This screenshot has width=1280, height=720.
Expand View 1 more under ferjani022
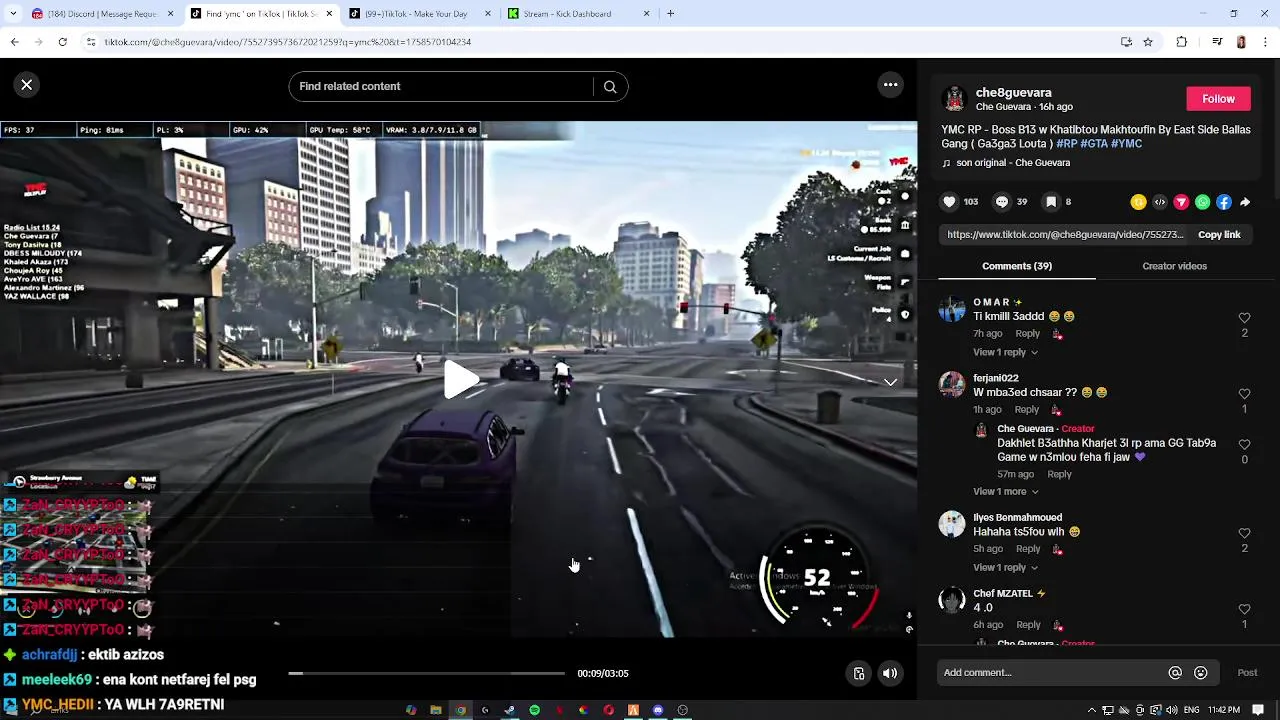point(1005,491)
